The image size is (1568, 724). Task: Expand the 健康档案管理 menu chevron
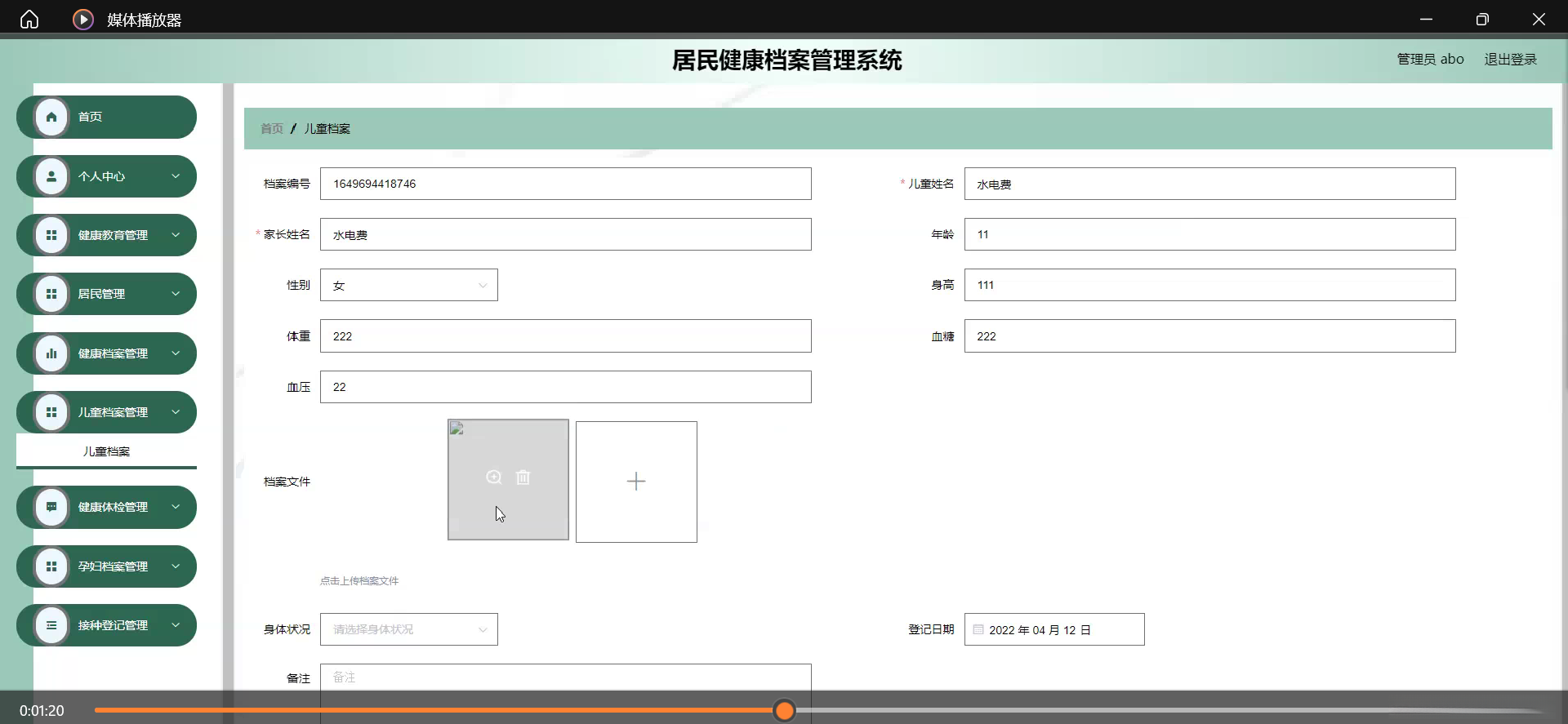tap(176, 353)
